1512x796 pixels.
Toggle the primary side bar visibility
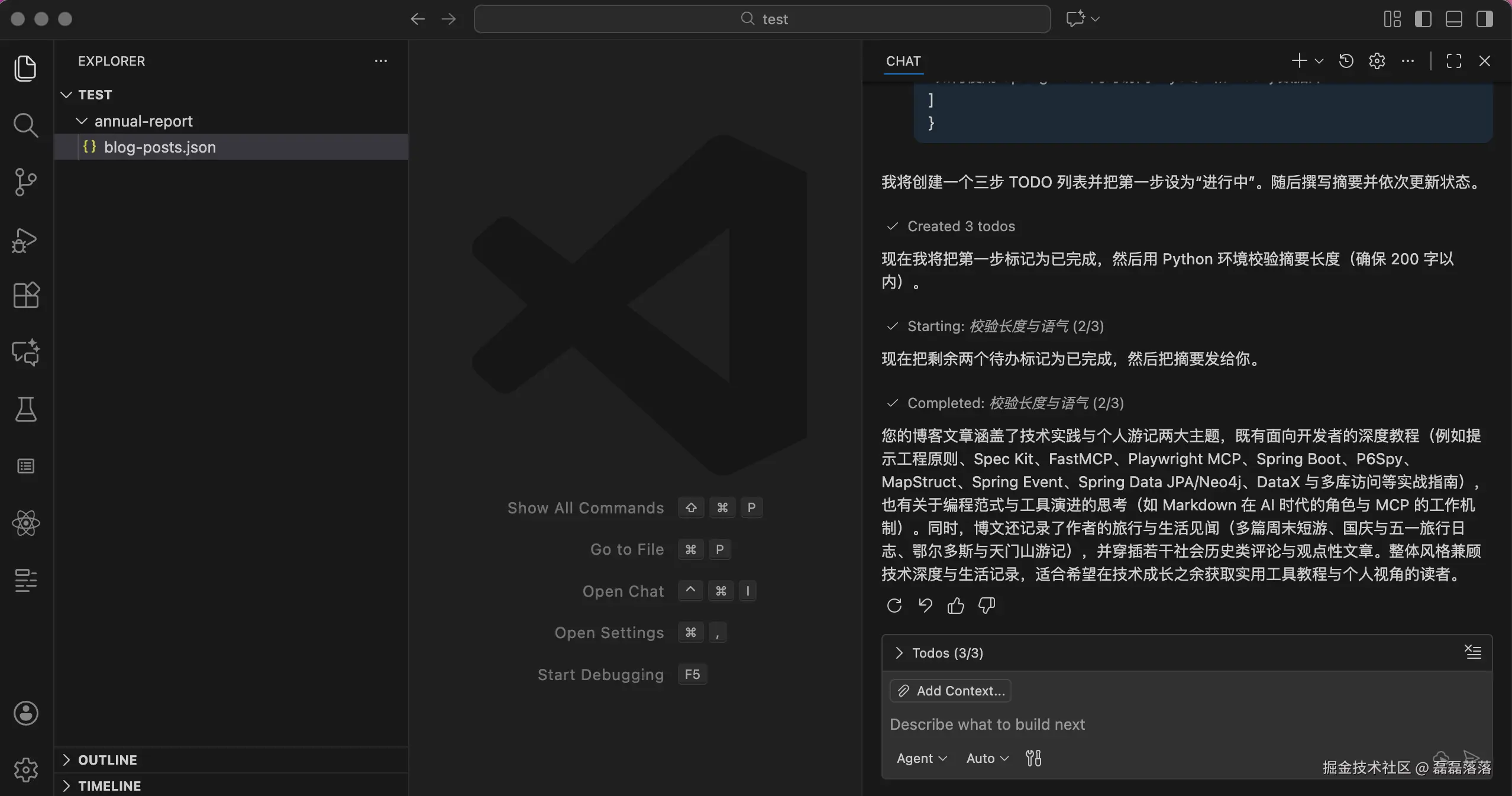tap(1423, 19)
